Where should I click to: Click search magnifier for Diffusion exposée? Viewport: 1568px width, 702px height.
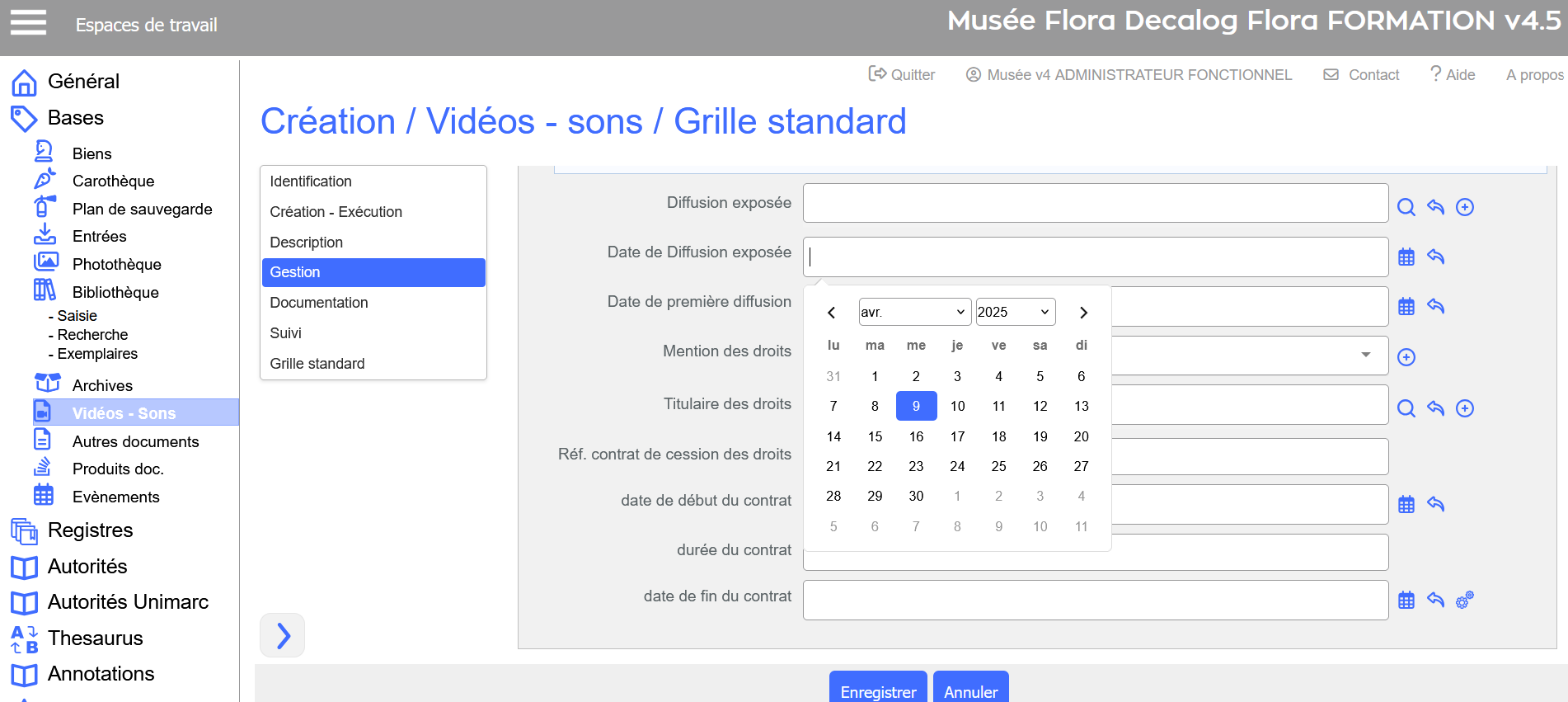pos(1406,208)
